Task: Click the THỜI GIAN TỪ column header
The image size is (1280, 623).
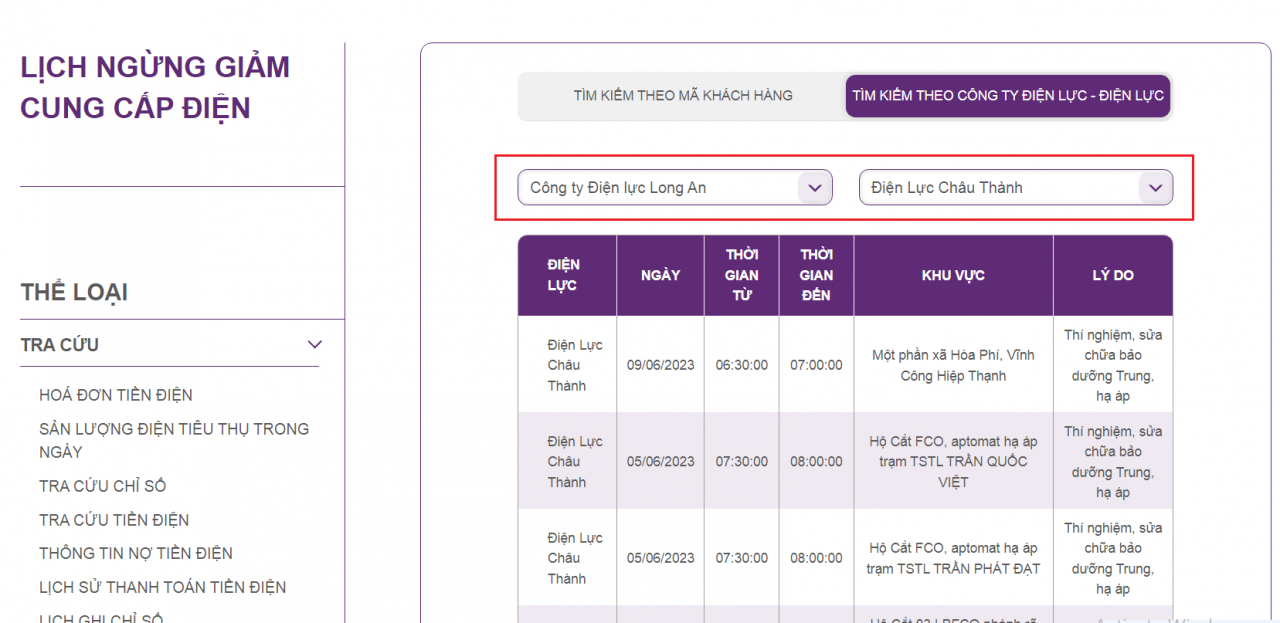Action: tap(741, 275)
